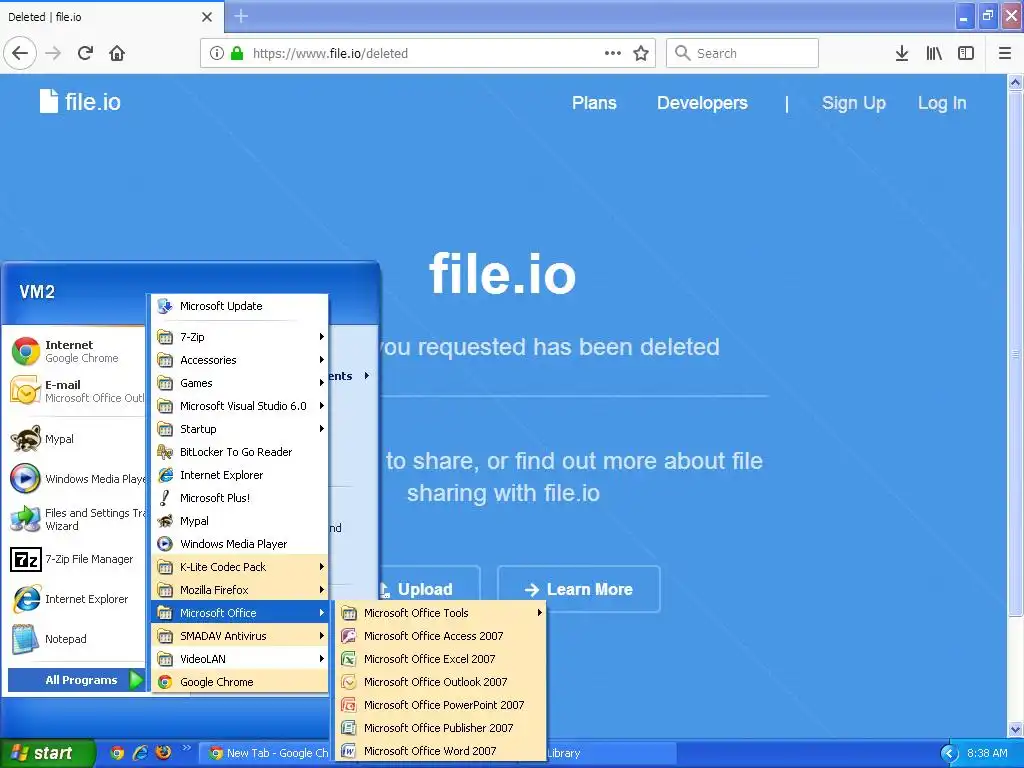
Task: Click the Windows Start button
Action: (x=46, y=753)
